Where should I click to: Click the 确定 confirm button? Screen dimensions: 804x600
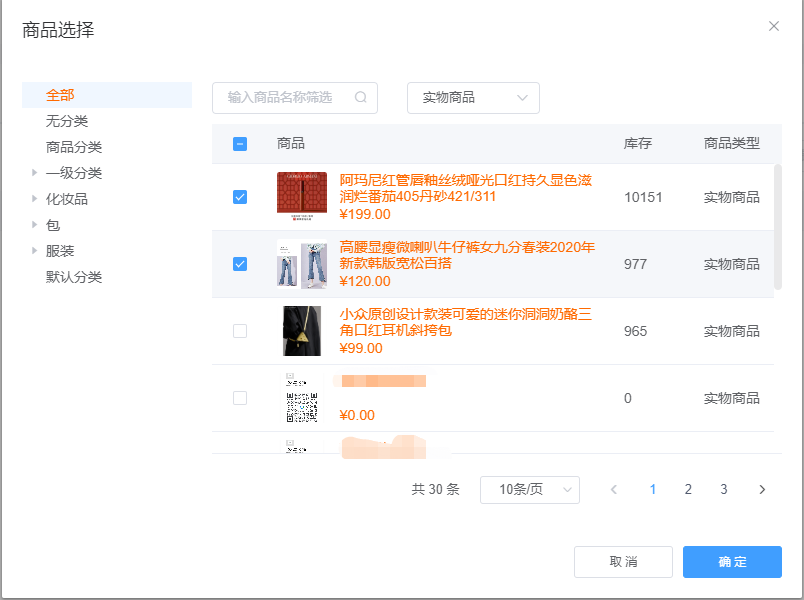(x=732, y=562)
